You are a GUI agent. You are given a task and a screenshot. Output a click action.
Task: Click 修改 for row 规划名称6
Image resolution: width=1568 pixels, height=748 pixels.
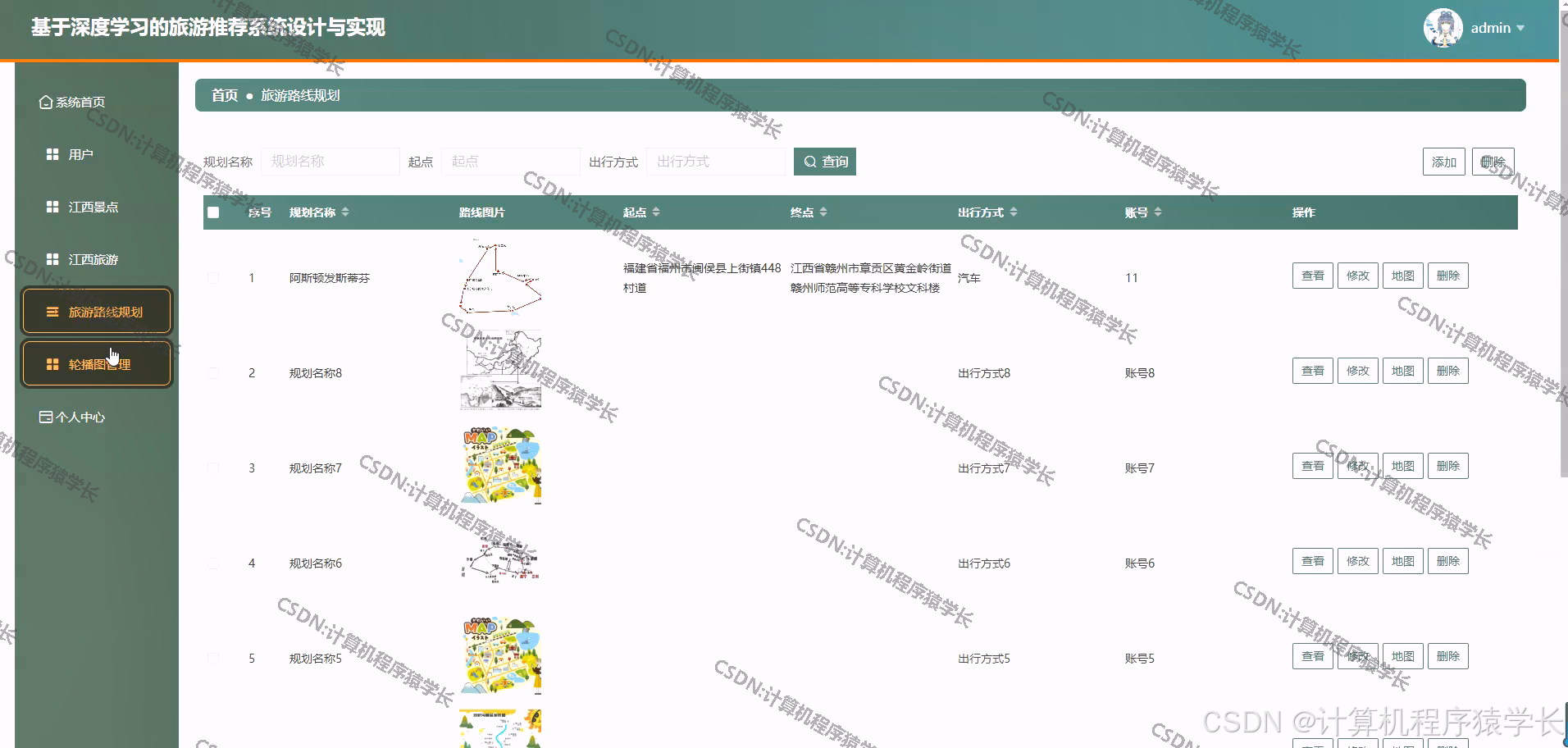pyautogui.click(x=1358, y=561)
